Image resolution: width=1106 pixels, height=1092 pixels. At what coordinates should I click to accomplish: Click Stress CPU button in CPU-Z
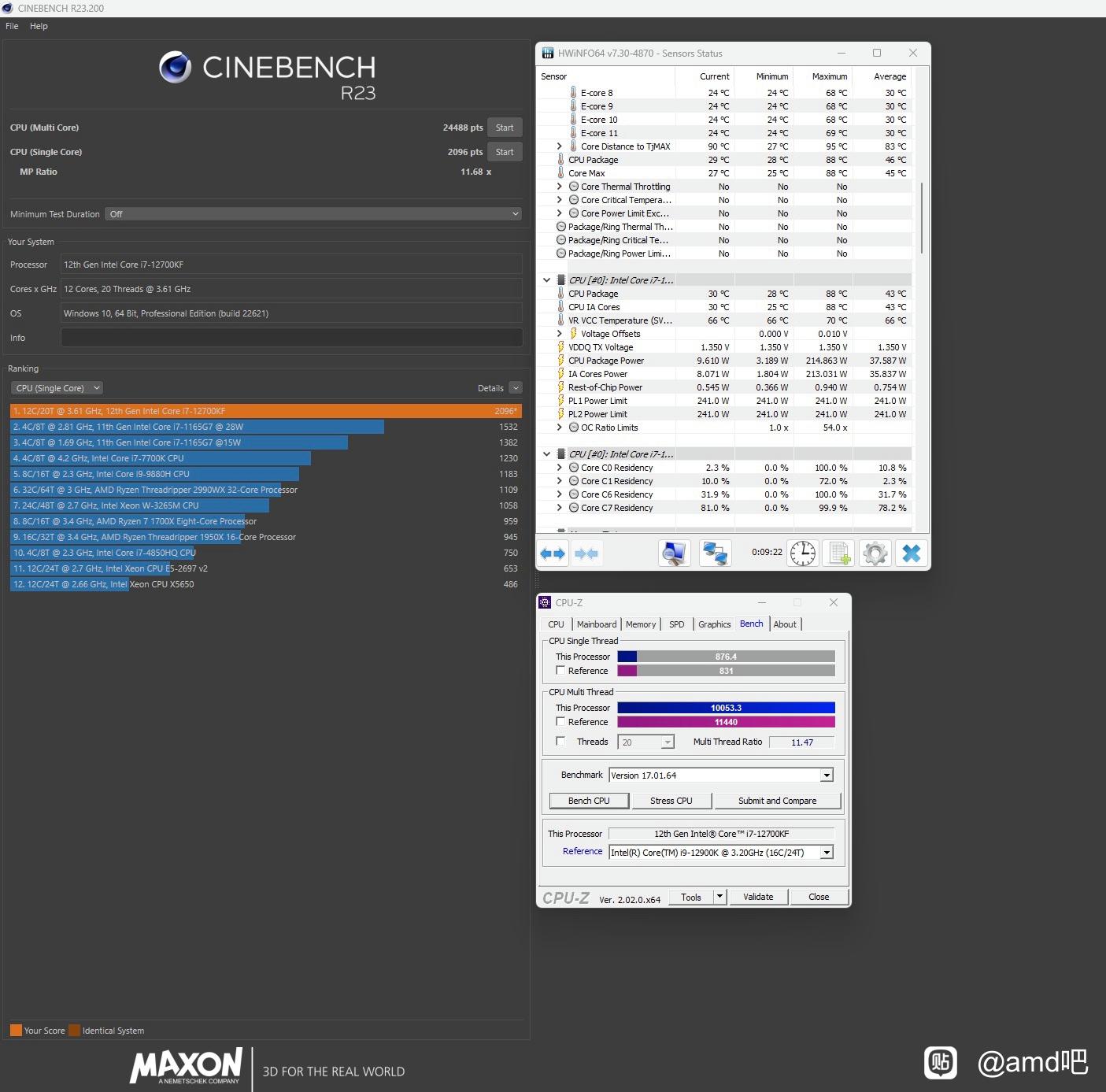tap(671, 801)
